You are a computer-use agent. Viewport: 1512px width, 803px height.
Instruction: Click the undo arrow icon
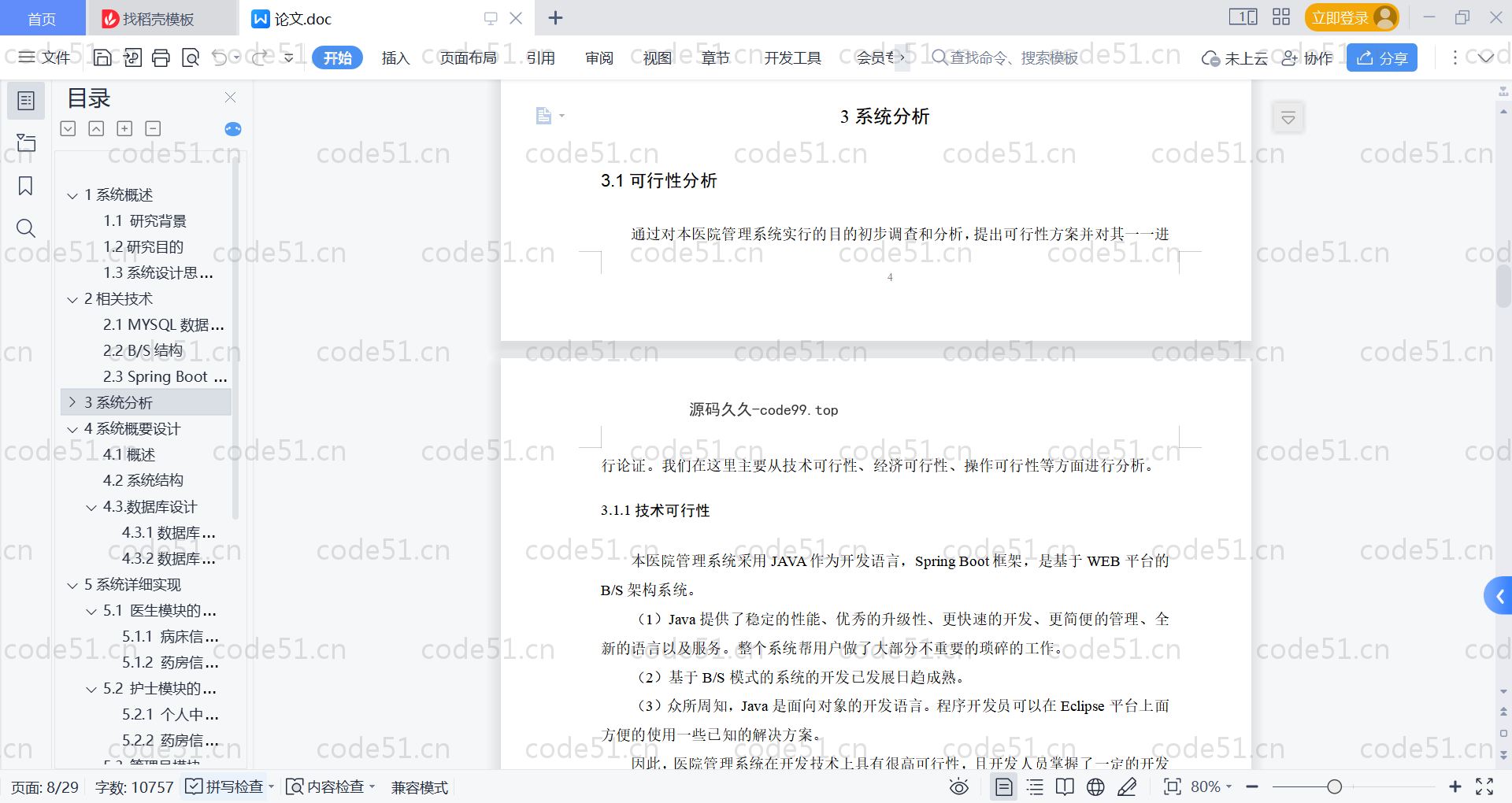(x=220, y=57)
